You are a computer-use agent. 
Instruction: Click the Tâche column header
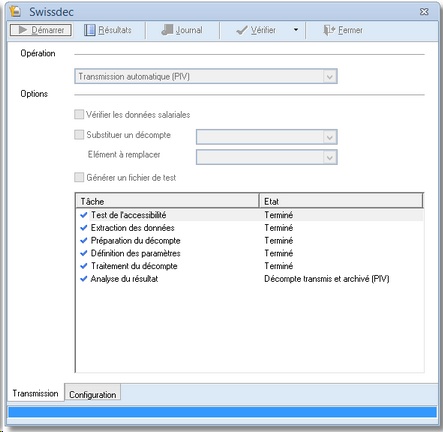pyautogui.click(x=168, y=201)
